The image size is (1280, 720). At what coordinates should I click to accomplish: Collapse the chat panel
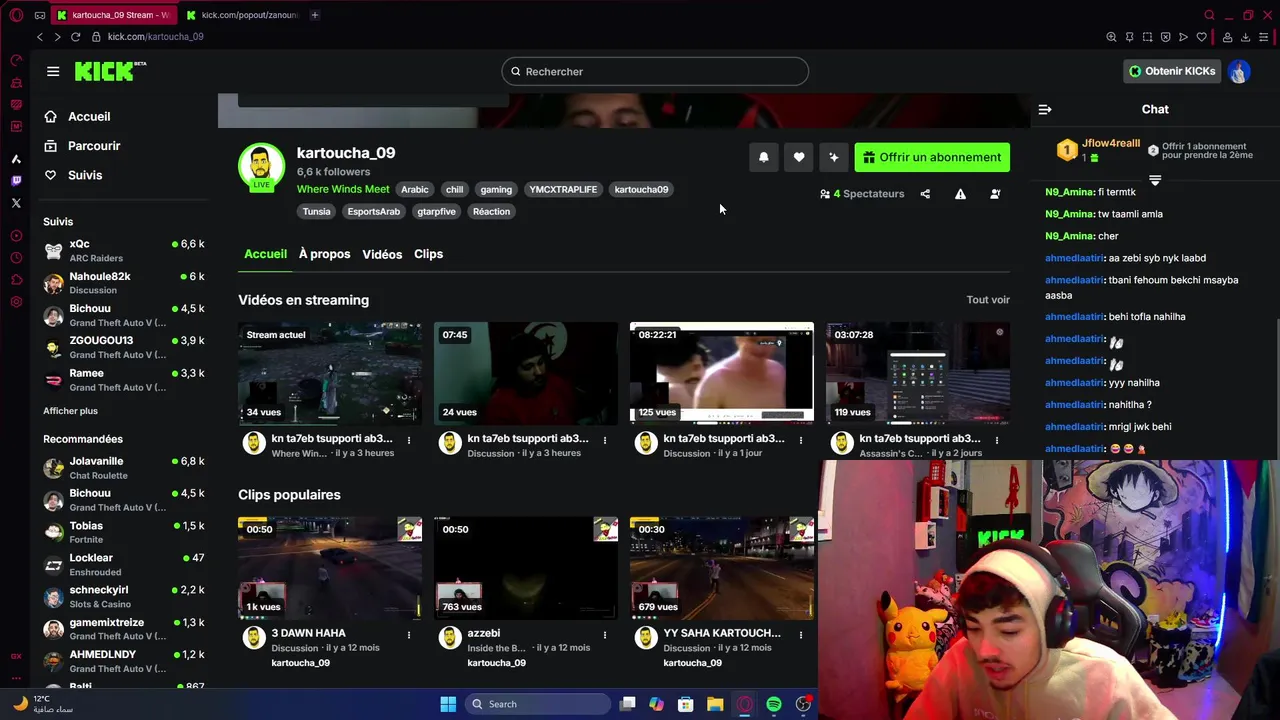click(x=1045, y=109)
